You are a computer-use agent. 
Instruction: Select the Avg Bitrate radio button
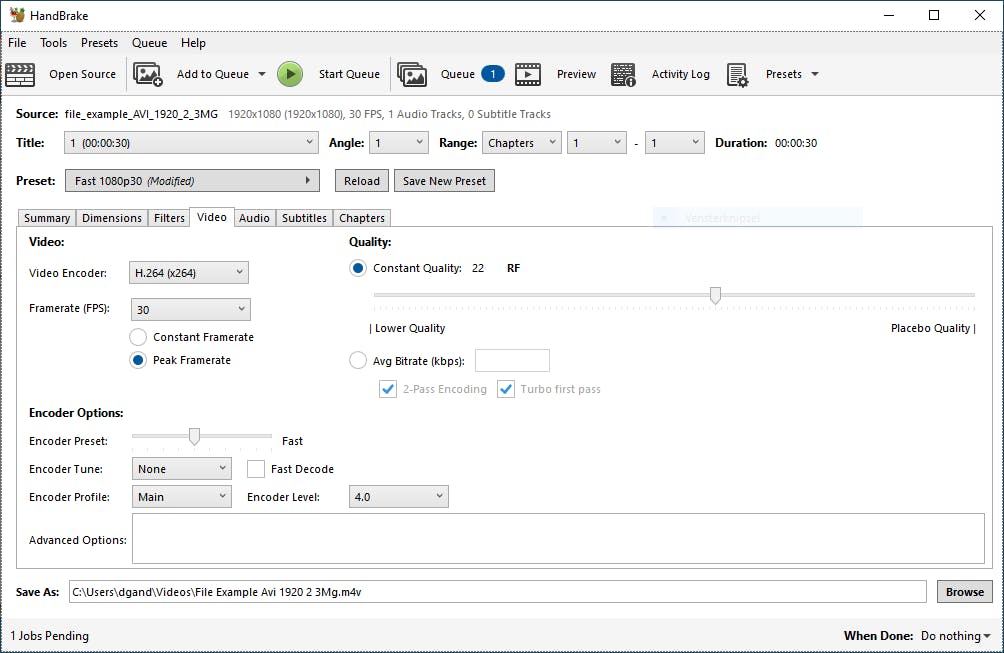(x=358, y=360)
